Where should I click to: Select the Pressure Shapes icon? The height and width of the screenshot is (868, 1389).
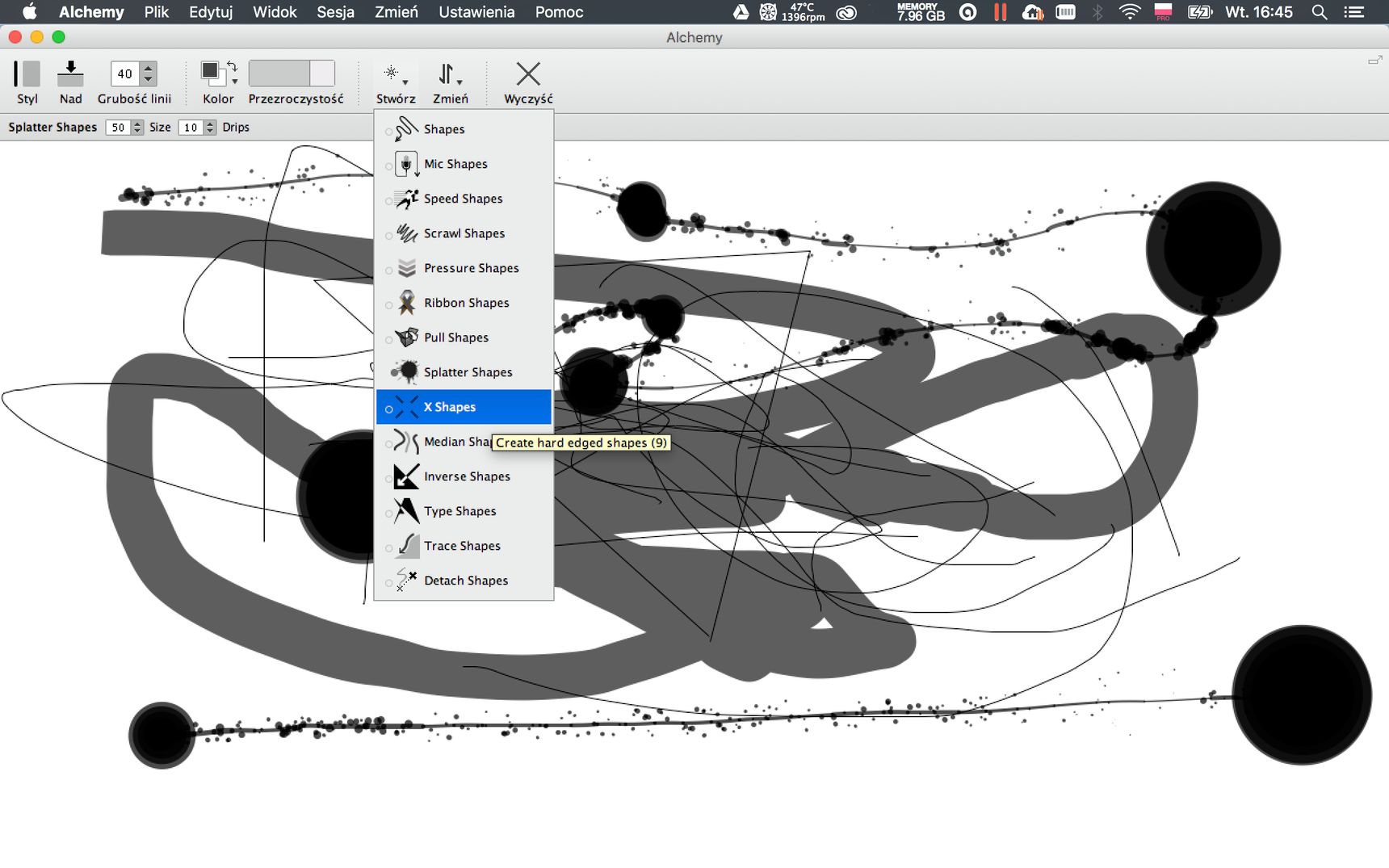click(406, 268)
